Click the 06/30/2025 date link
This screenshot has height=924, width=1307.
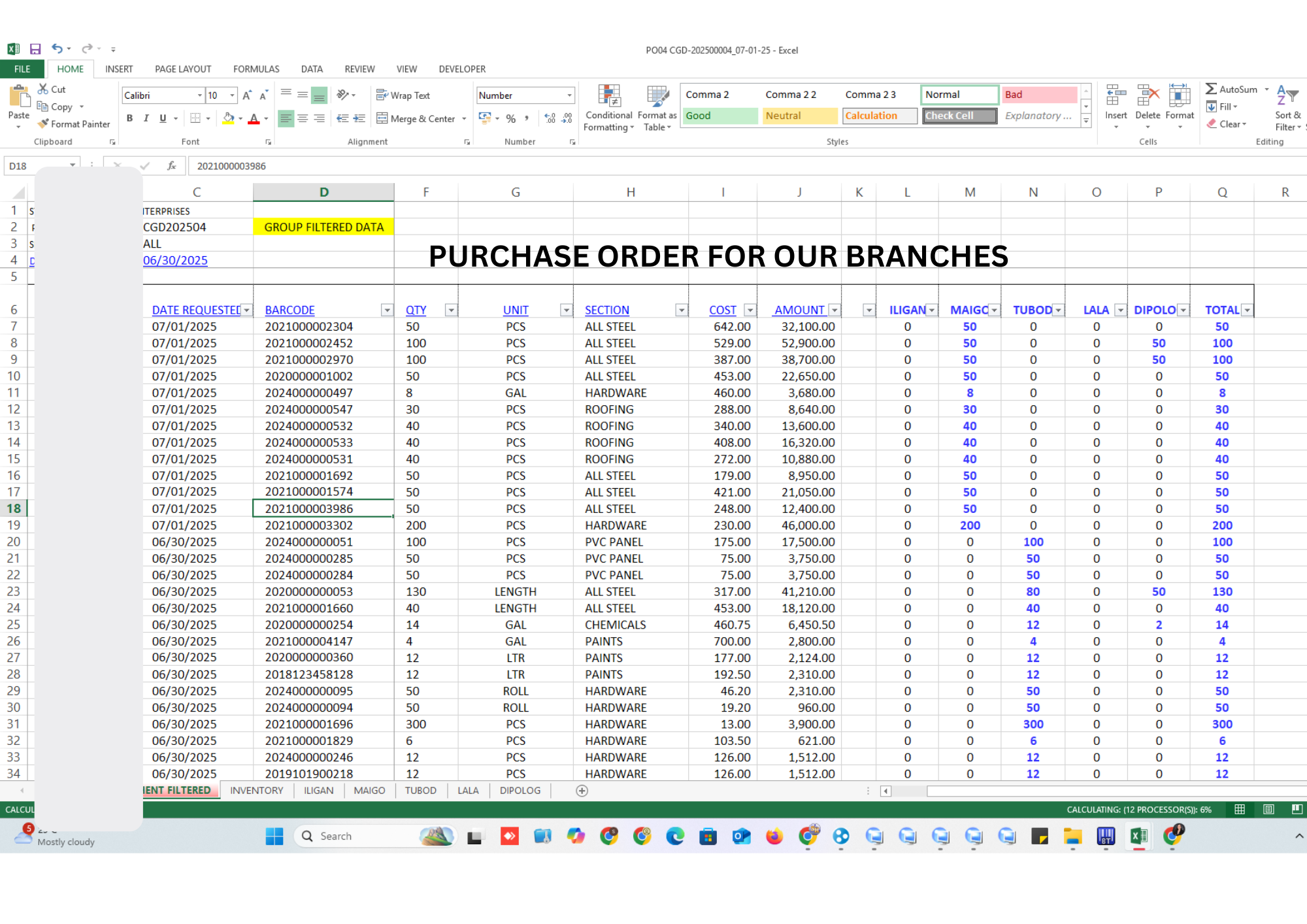tap(175, 260)
